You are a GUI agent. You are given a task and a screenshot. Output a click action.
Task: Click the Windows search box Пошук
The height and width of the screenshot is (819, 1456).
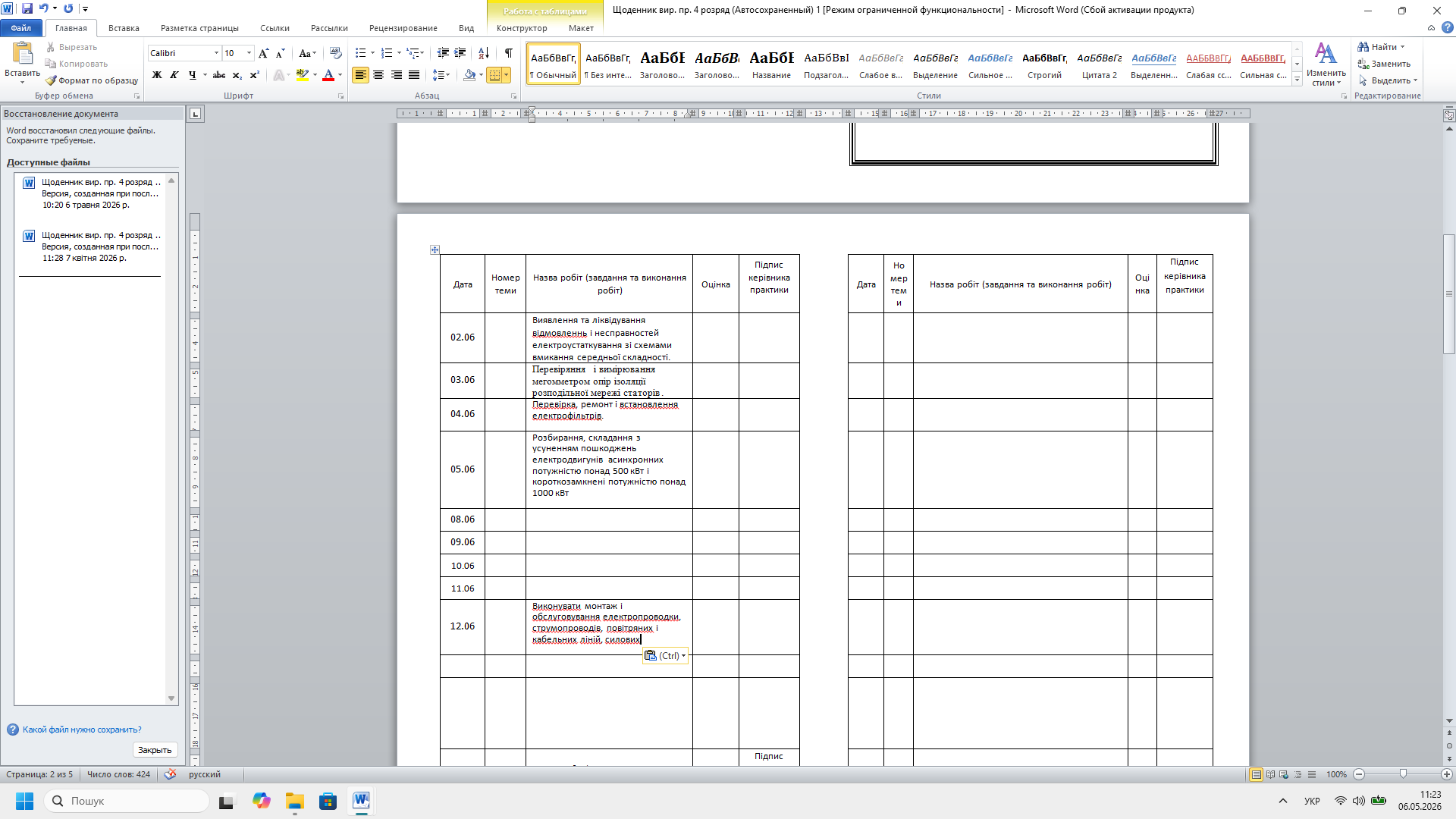126,801
